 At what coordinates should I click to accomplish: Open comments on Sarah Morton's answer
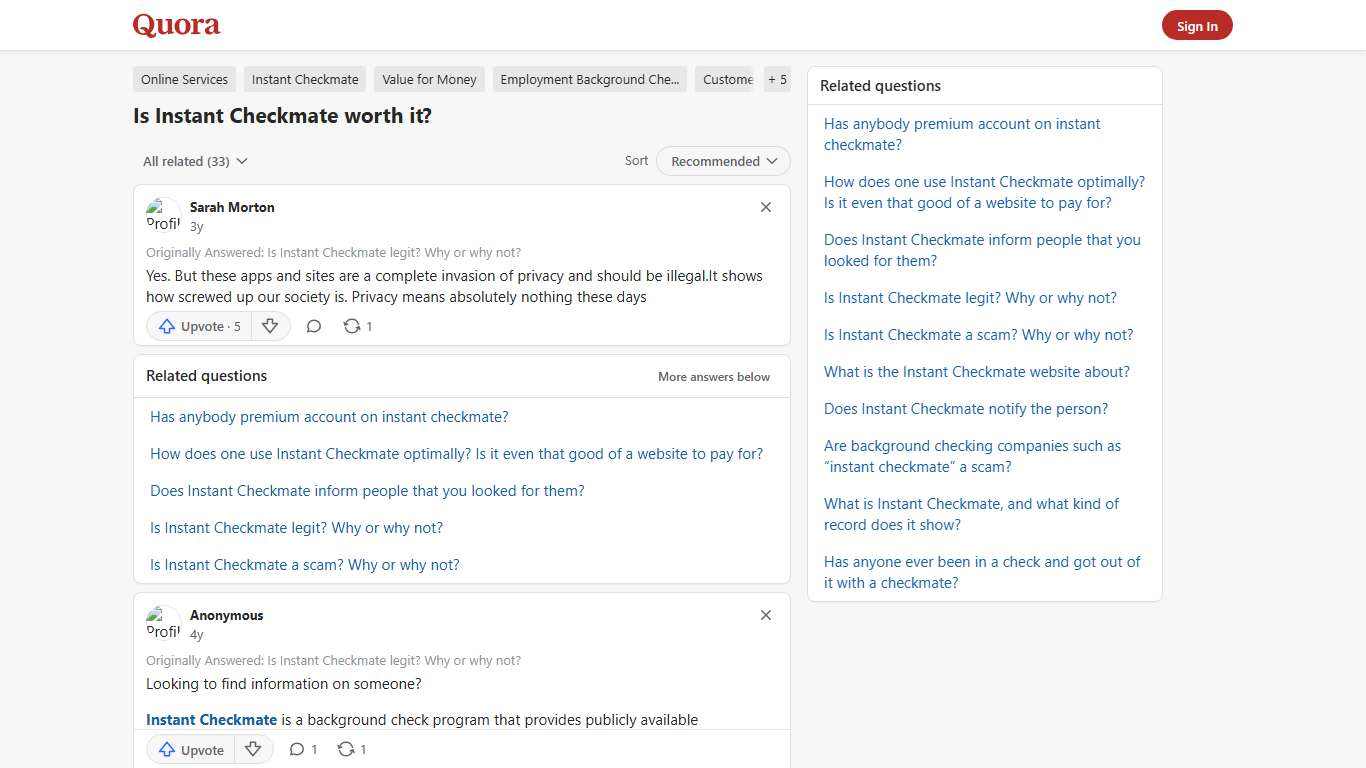(x=313, y=326)
